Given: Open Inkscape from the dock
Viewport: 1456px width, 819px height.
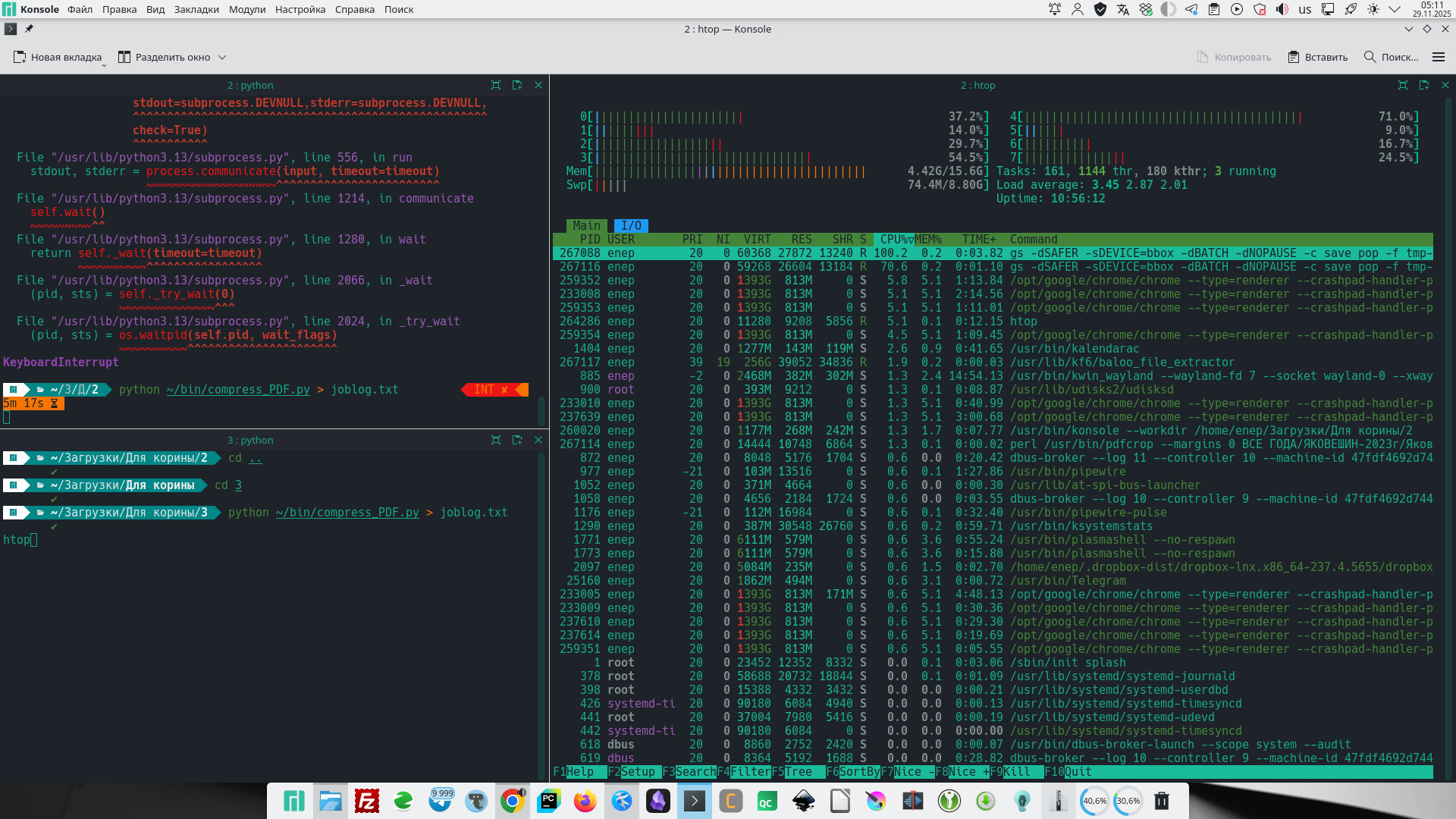Looking at the screenshot, I should tap(804, 801).
